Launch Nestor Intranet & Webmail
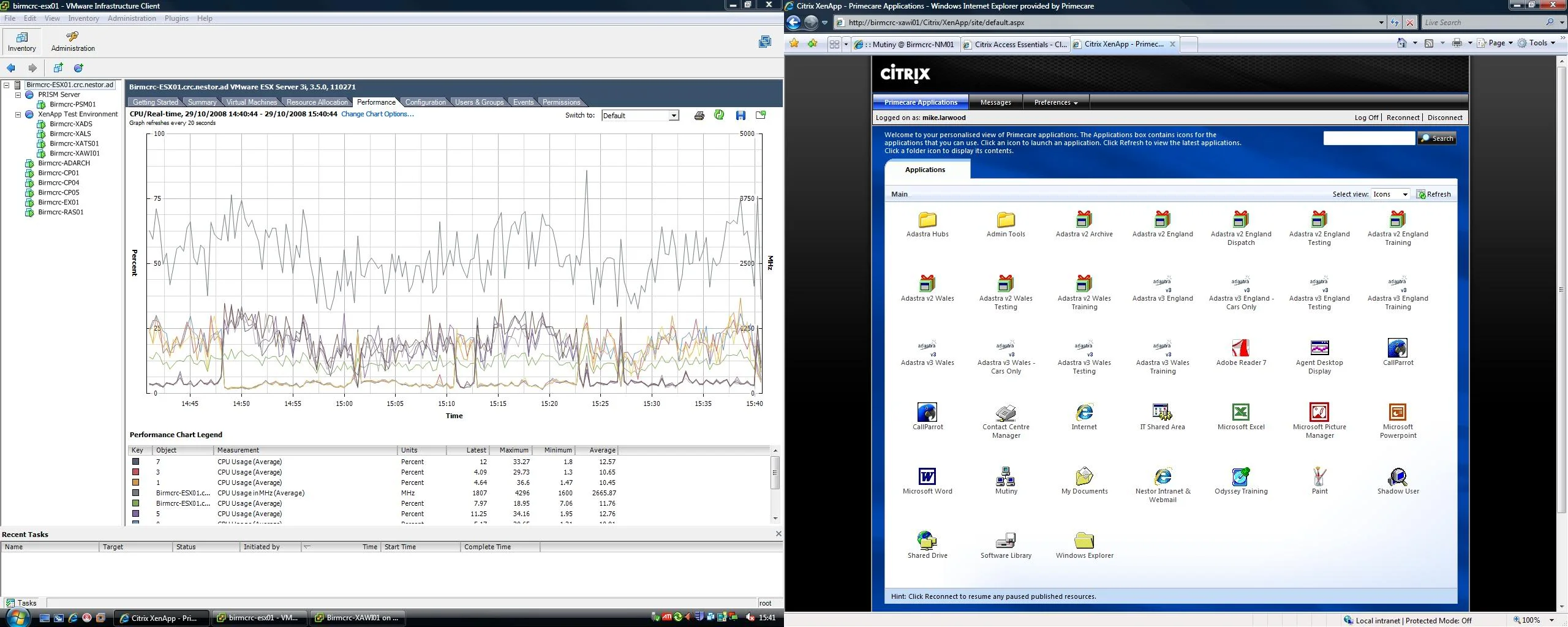Viewport: 1568px width, 627px height. tap(1162, 486)
